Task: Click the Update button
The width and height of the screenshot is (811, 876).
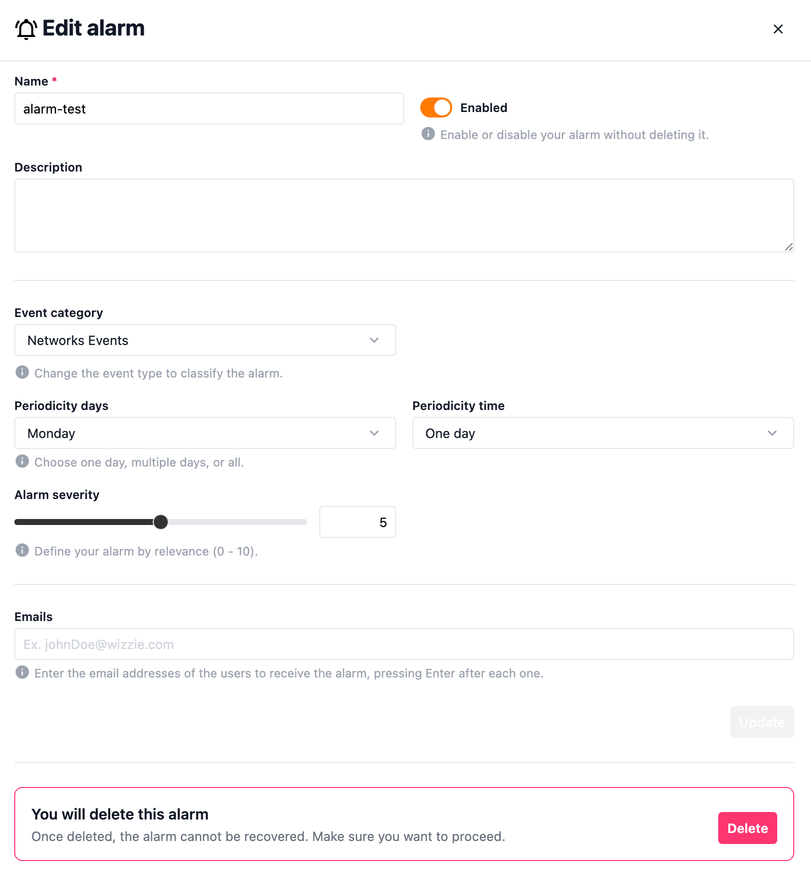Action: [761, 722]
